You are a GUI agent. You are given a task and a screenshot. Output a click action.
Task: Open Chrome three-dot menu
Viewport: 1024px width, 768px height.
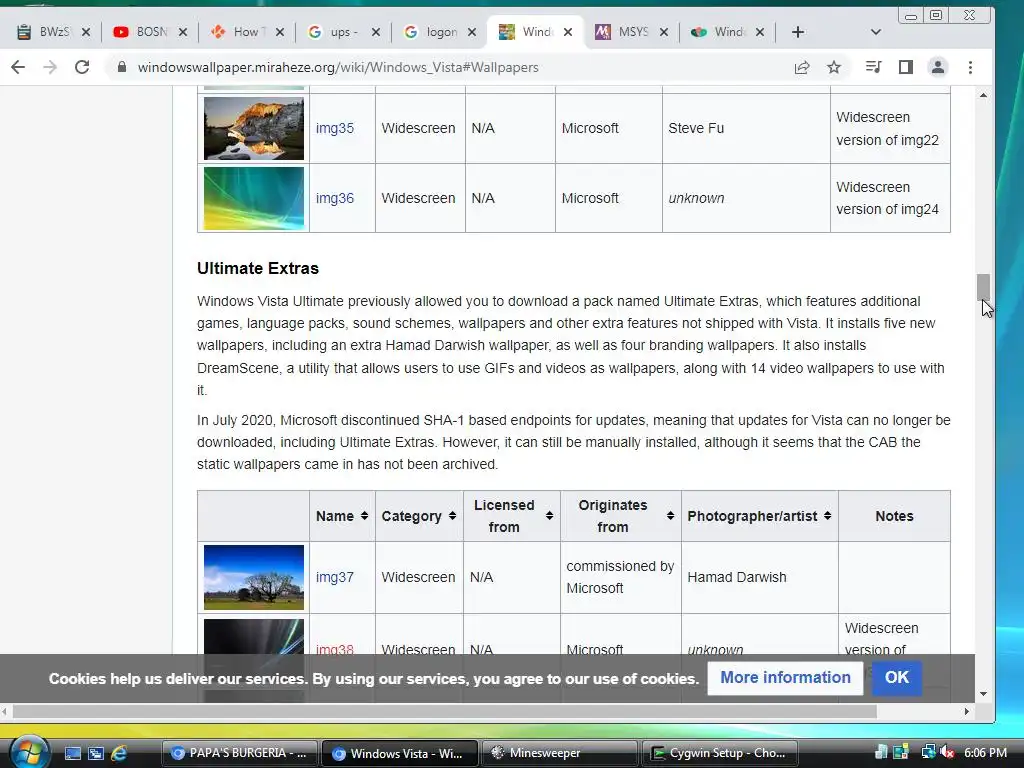pos(970,67)
